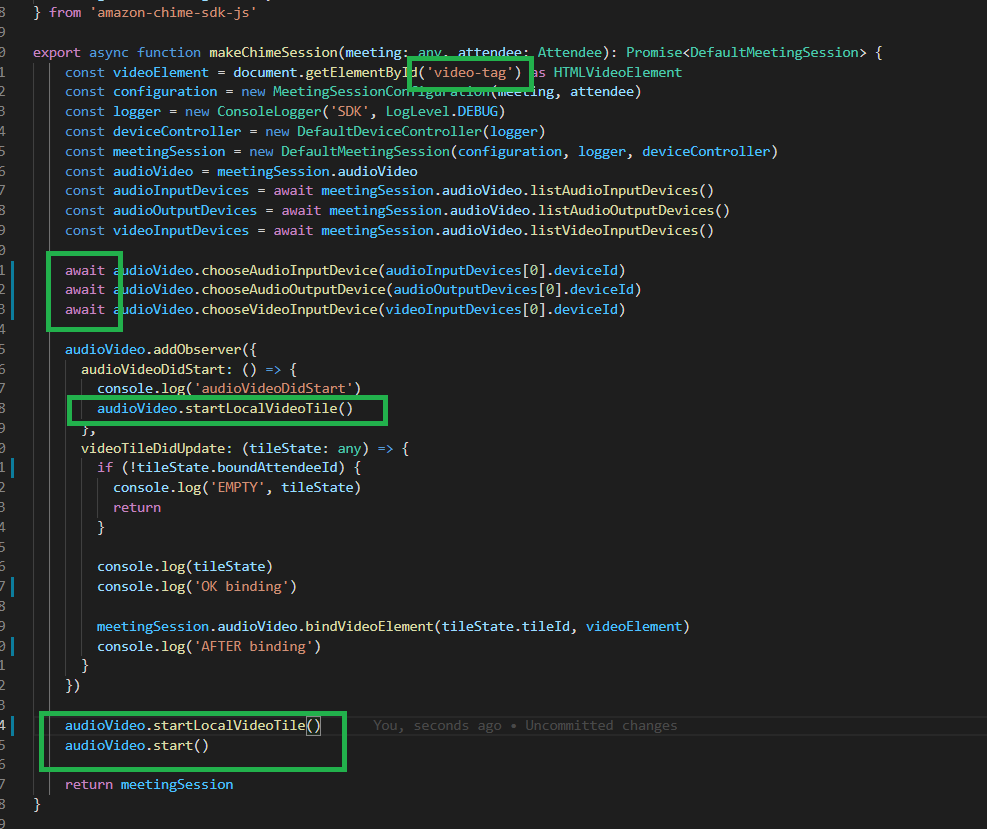Click DefaultDeviceController class name
This screenshot has height=829, width=987.
(x=390, y=132)
